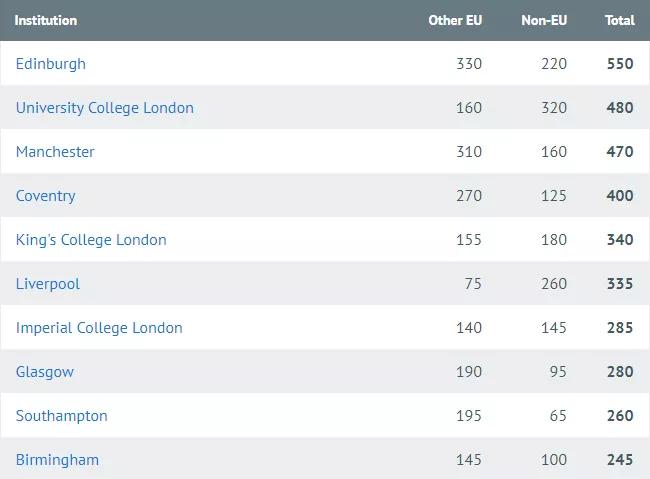Click Liverpool's Non-EU value 260
650x479 pixels.
point(553,284)
